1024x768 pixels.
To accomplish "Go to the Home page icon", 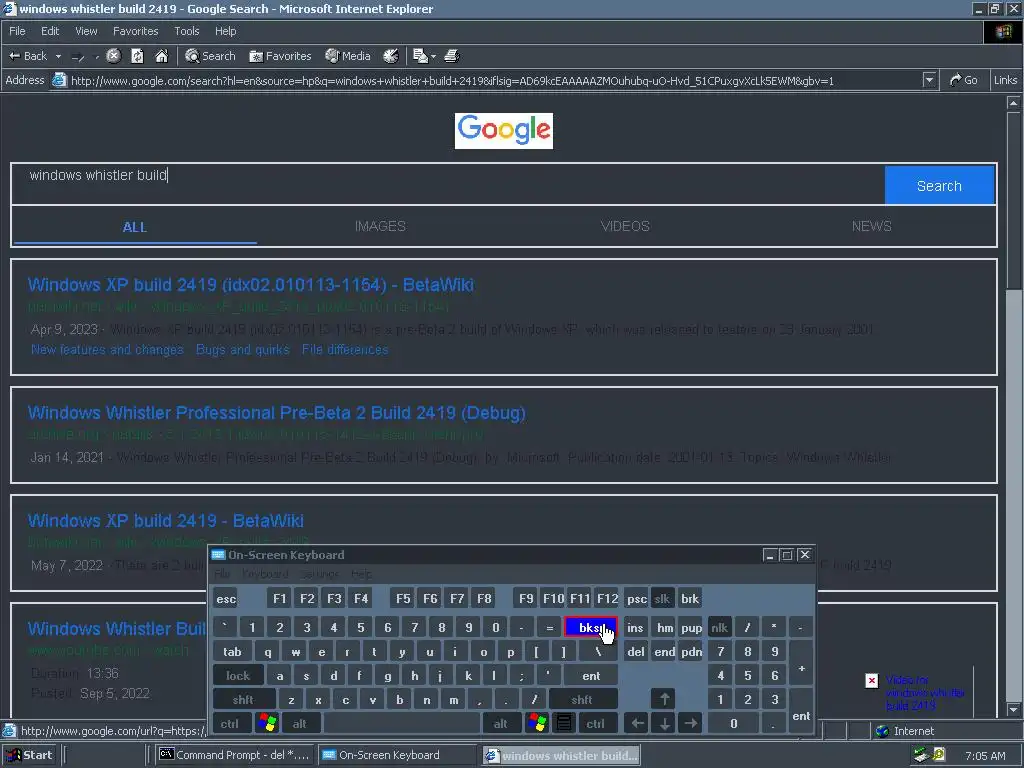I will [x=161, y=56].
